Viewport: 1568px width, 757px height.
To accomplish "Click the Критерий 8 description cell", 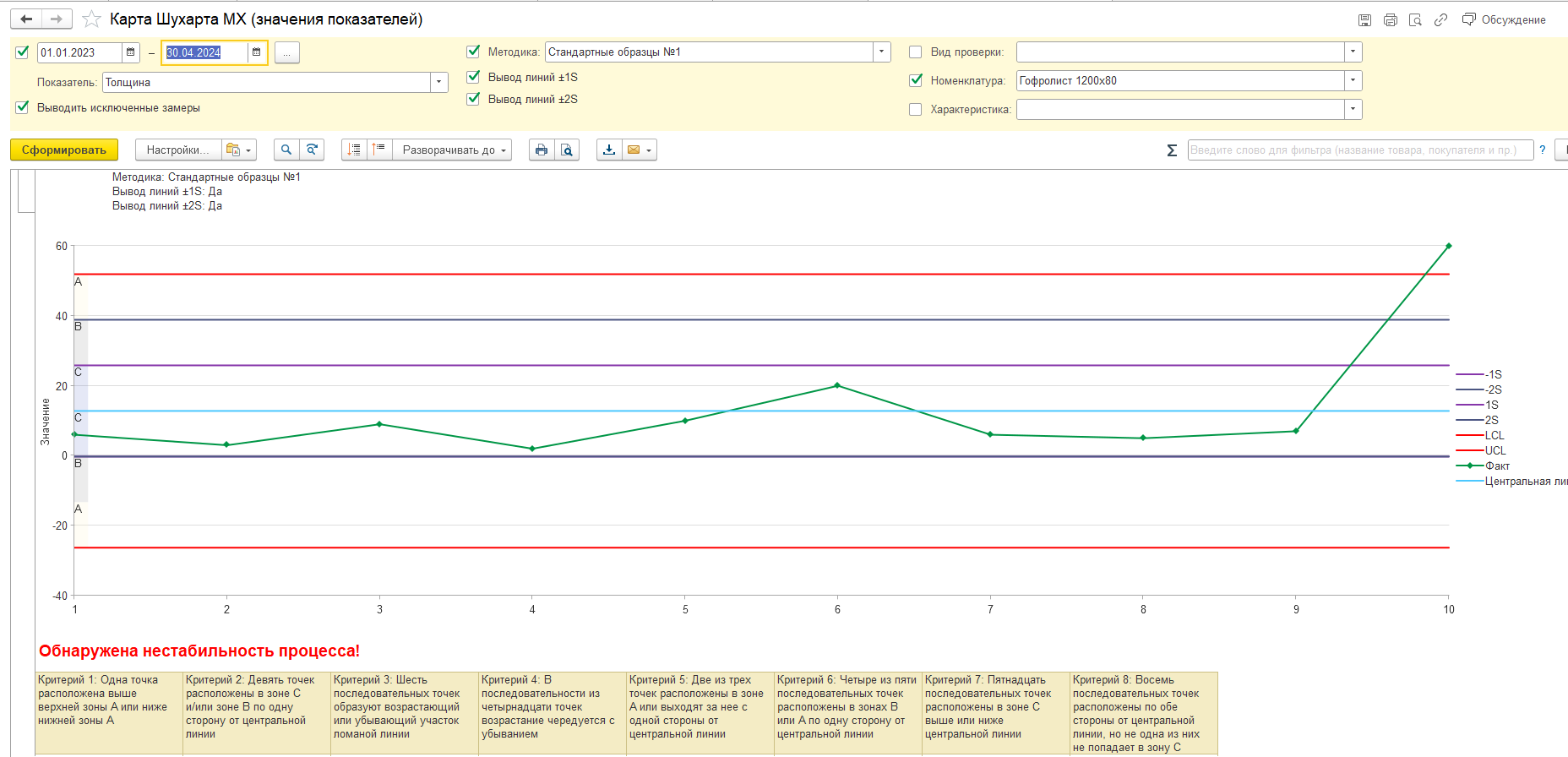I will (x=1144, y=713).
